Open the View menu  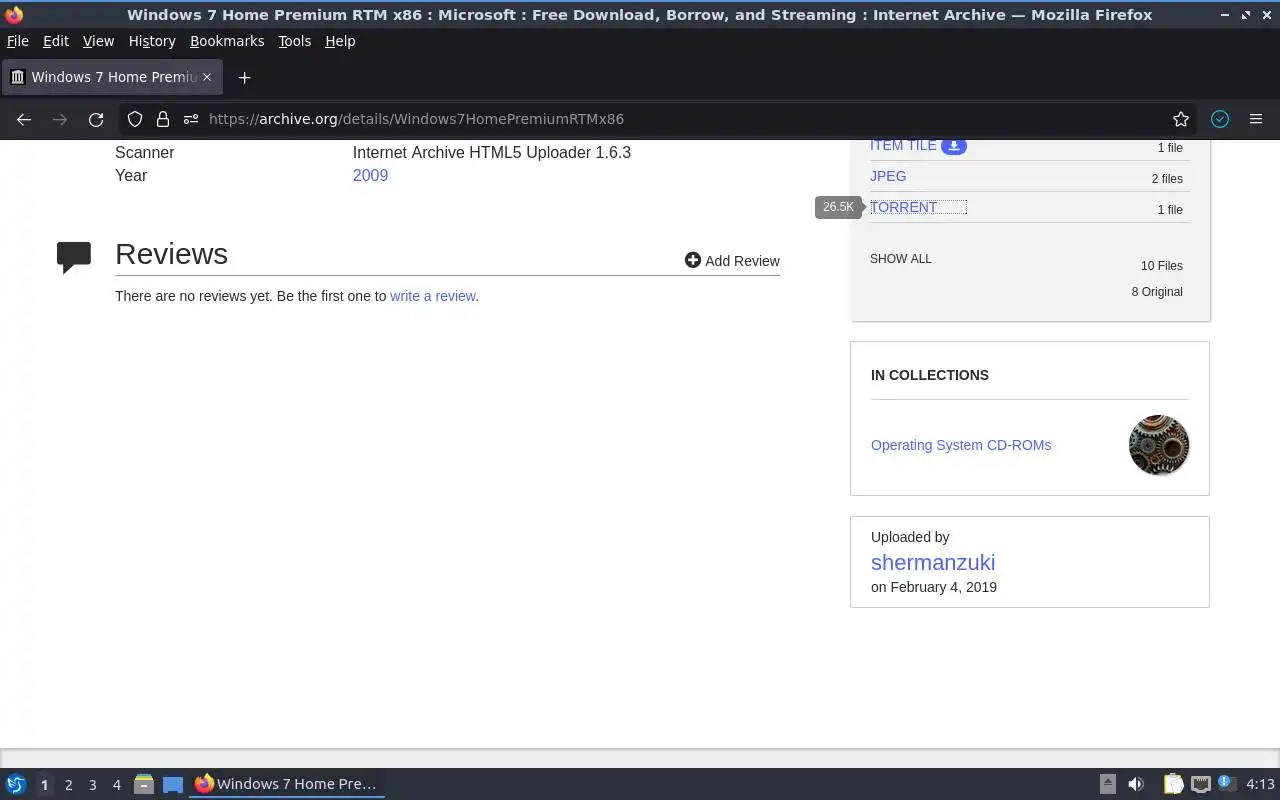pos(98,41)
